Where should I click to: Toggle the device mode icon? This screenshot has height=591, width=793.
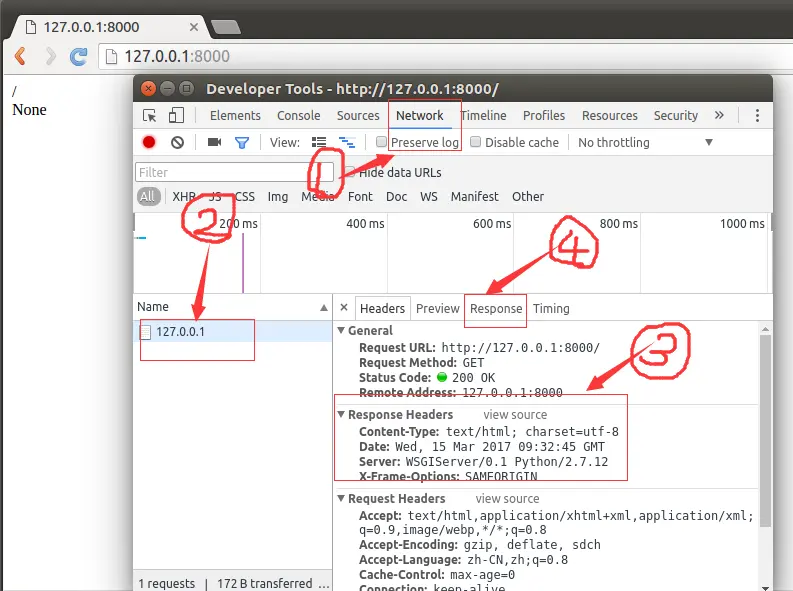click(x=176, y=116)
